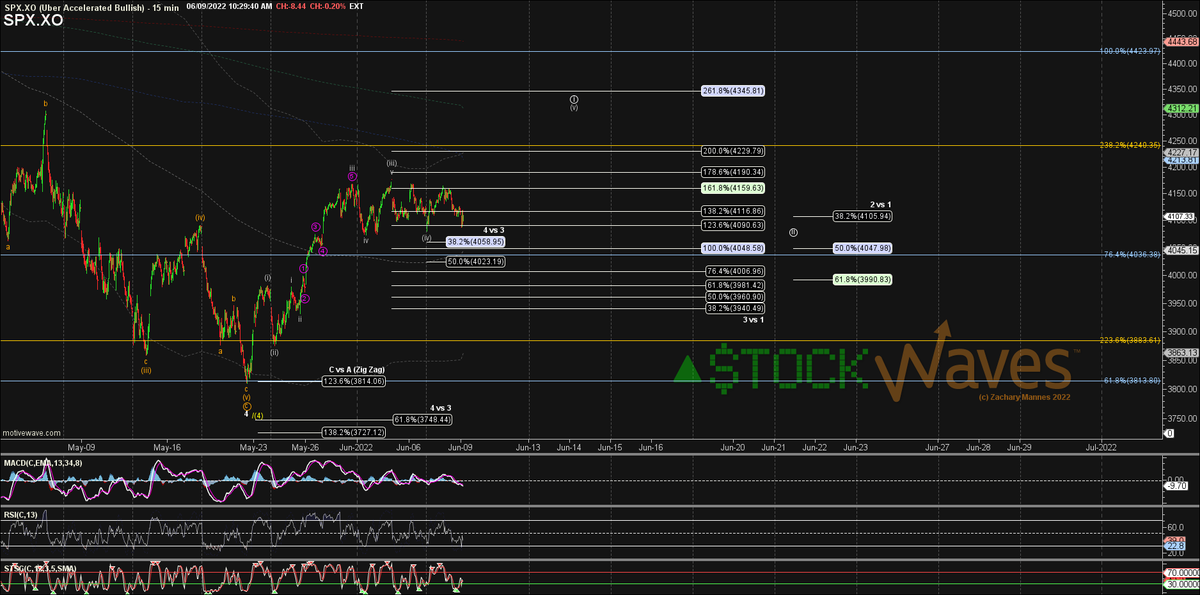Click the red 4443.68 price tag on the axis
The width and height of the screenshot is (1200, 595).
(1182, 41)
